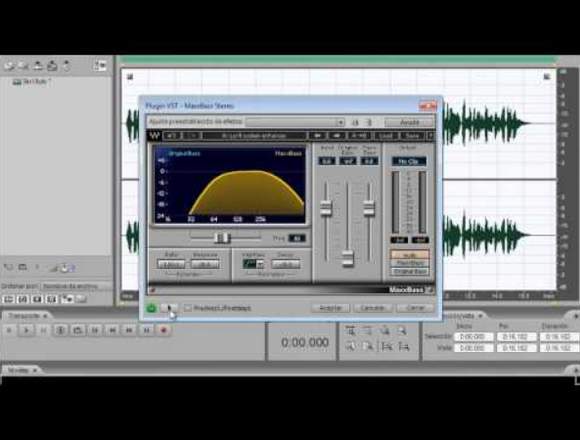Click the Stop button in the transport panel
This screenshot has height=440, width=580.
point(9,330)
